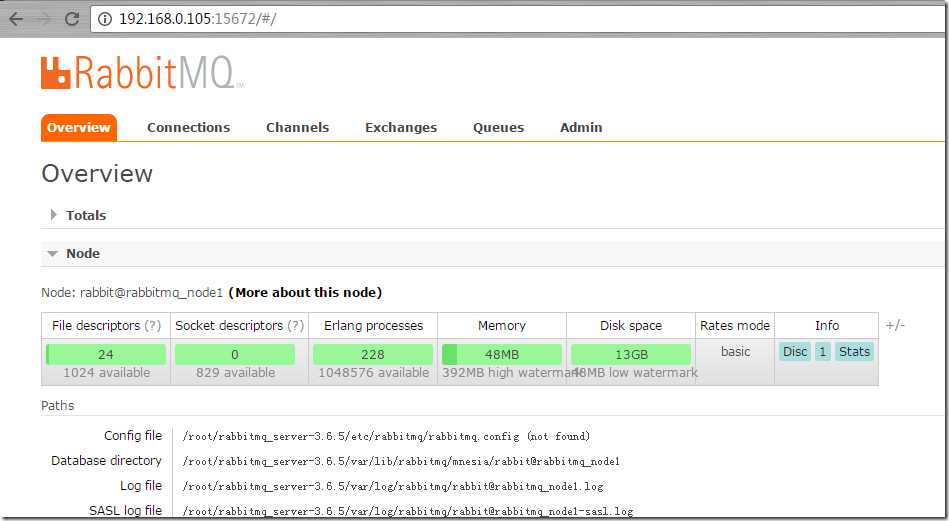Click the '1024 available' text
This screenshot has width=949, height=521.
click(x=107, y=373)
